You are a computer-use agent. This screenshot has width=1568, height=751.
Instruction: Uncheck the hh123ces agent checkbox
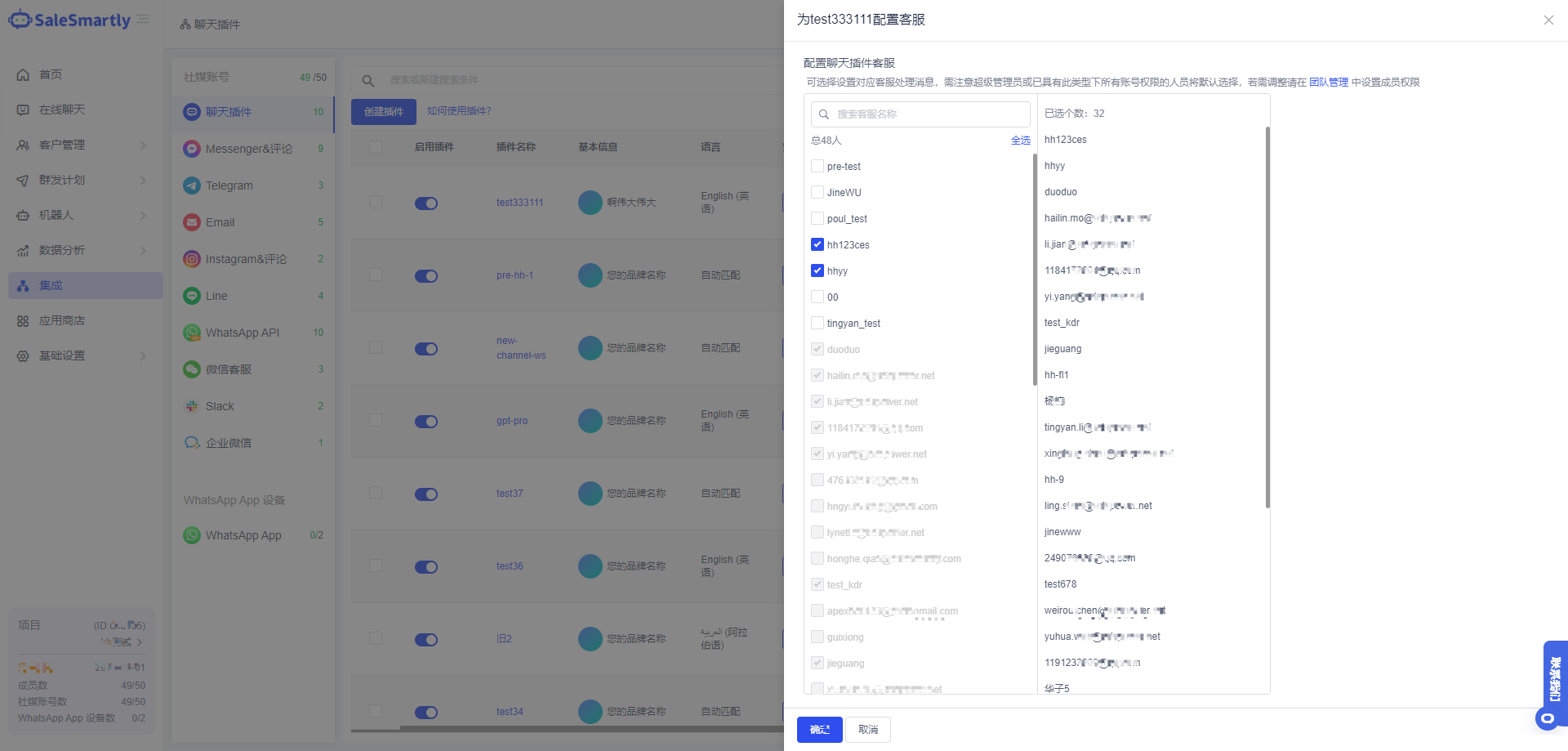pyautogui.click(x=817, y=244)
